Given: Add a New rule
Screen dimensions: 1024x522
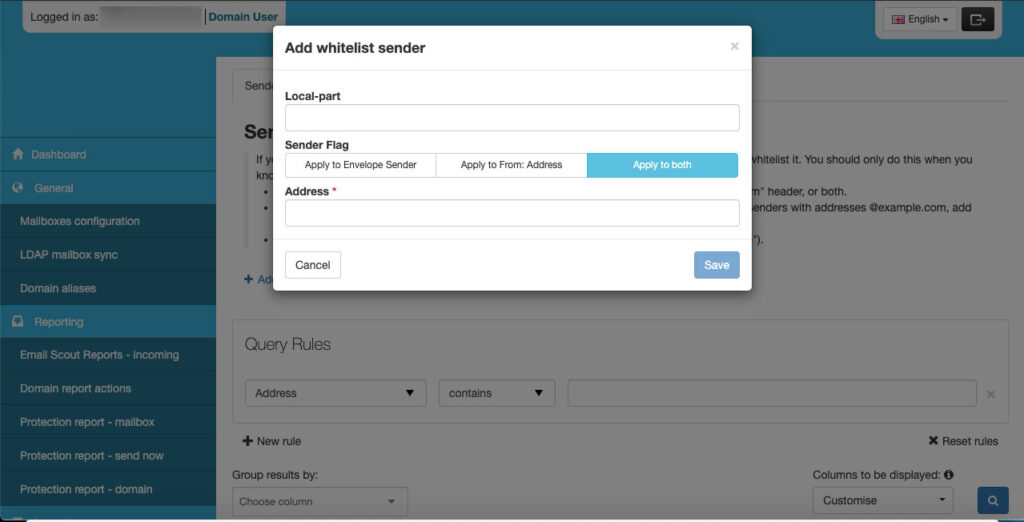Looking at the screenshot, I should pyautogui.click(x=272, y=441).
